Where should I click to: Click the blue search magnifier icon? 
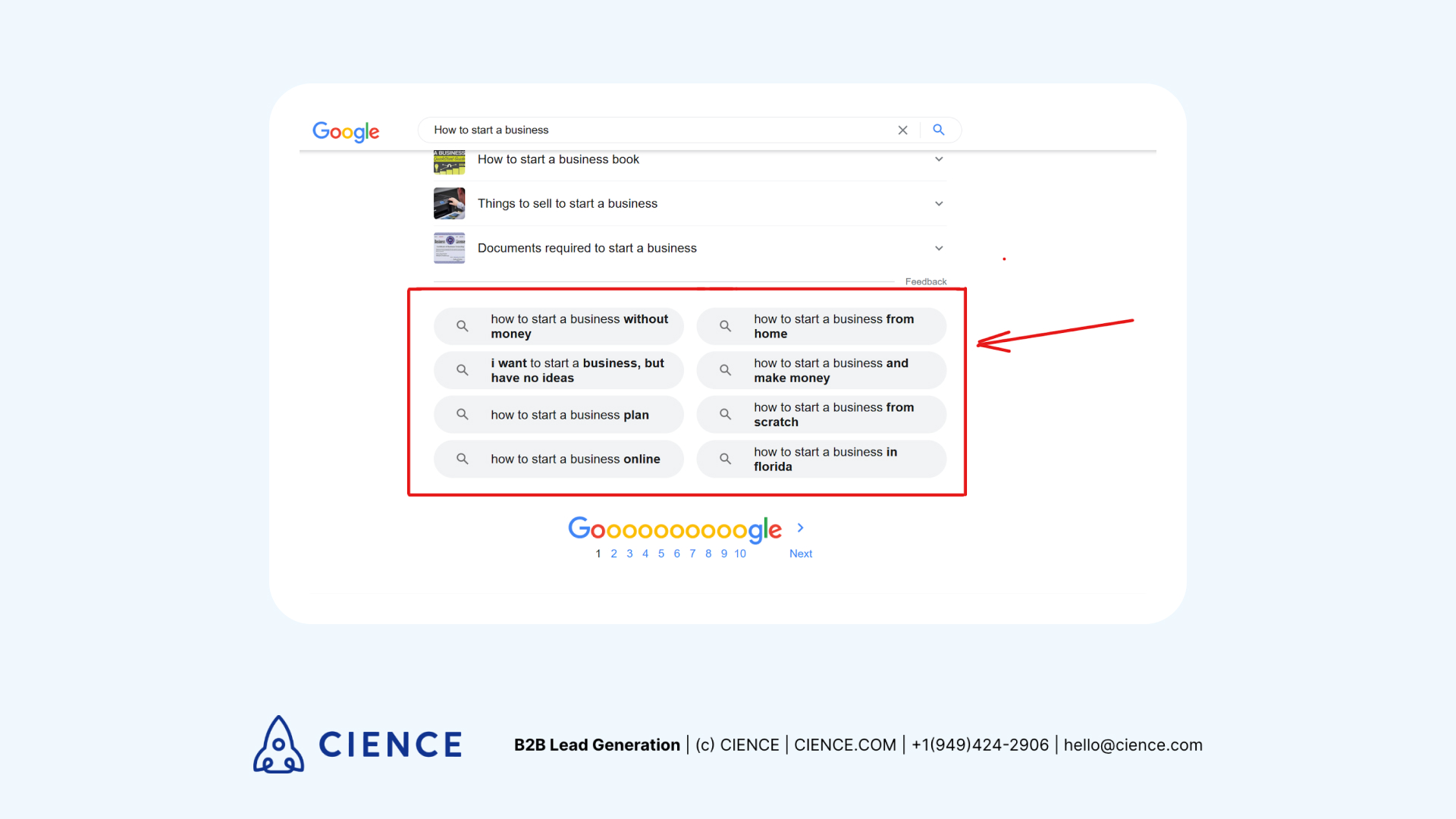(938, 130)
